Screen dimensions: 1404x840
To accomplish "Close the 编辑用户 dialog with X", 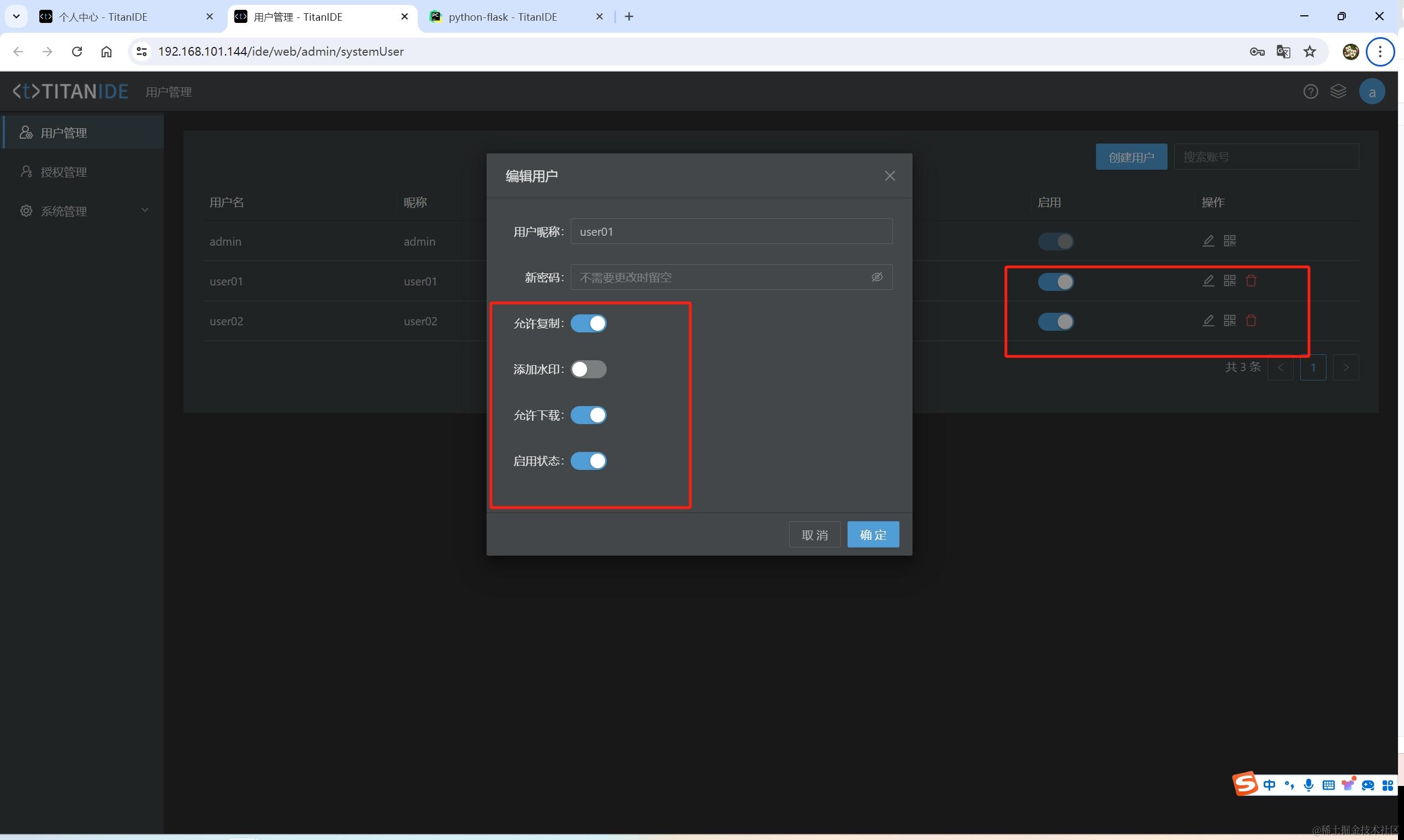I will coord(890,176).
